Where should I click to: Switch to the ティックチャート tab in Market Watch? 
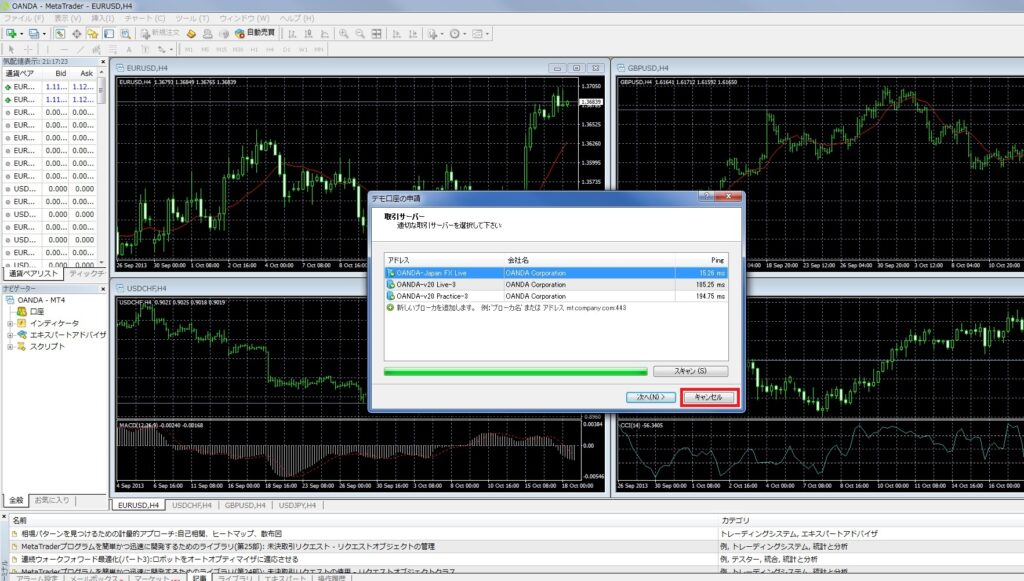tap(87, 274)
